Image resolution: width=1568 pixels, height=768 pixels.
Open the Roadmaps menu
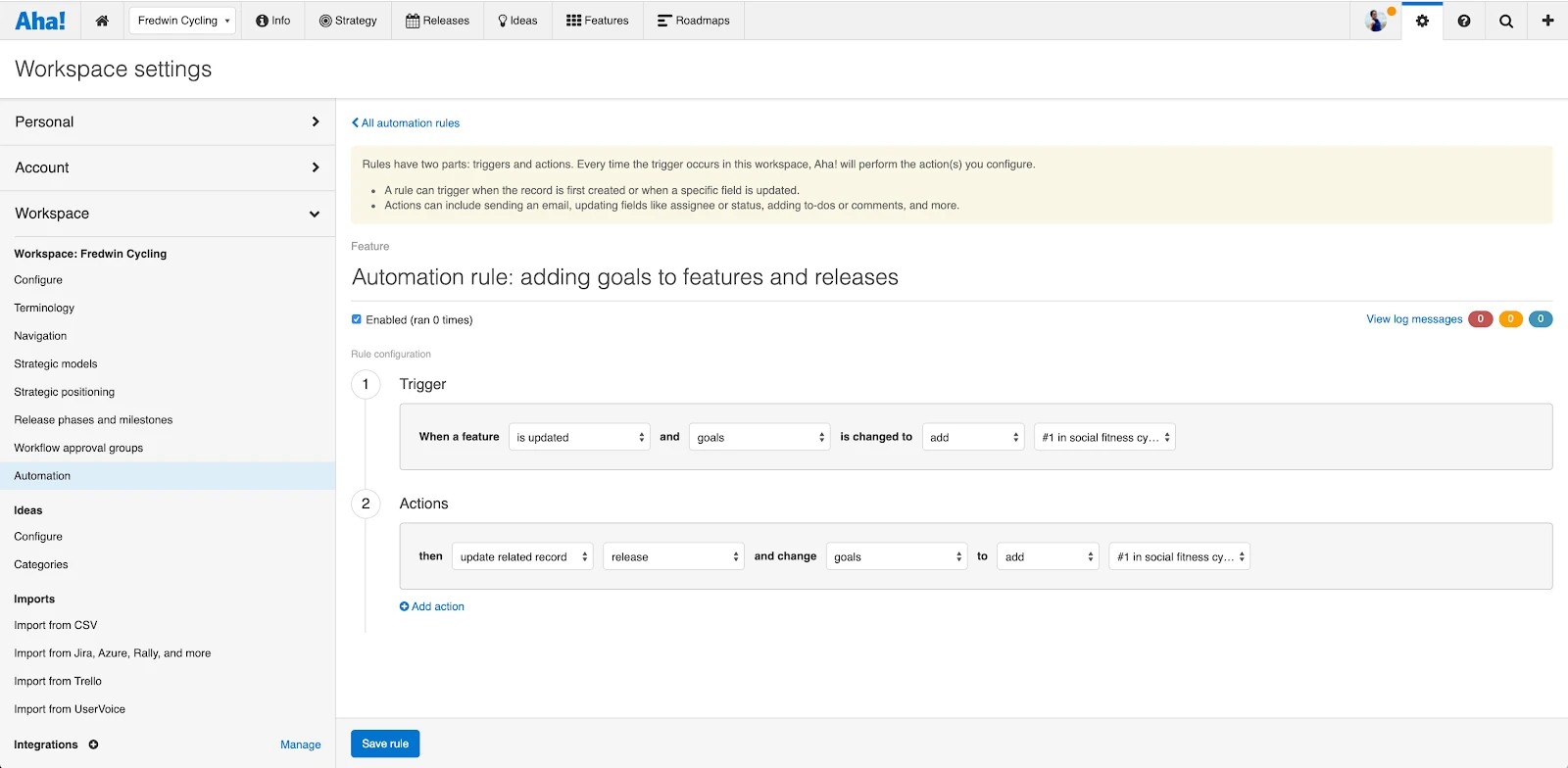(694, 21)
